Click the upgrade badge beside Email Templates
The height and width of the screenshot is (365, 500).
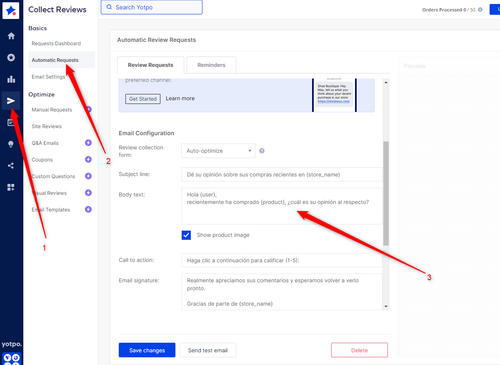coord(88,209)
